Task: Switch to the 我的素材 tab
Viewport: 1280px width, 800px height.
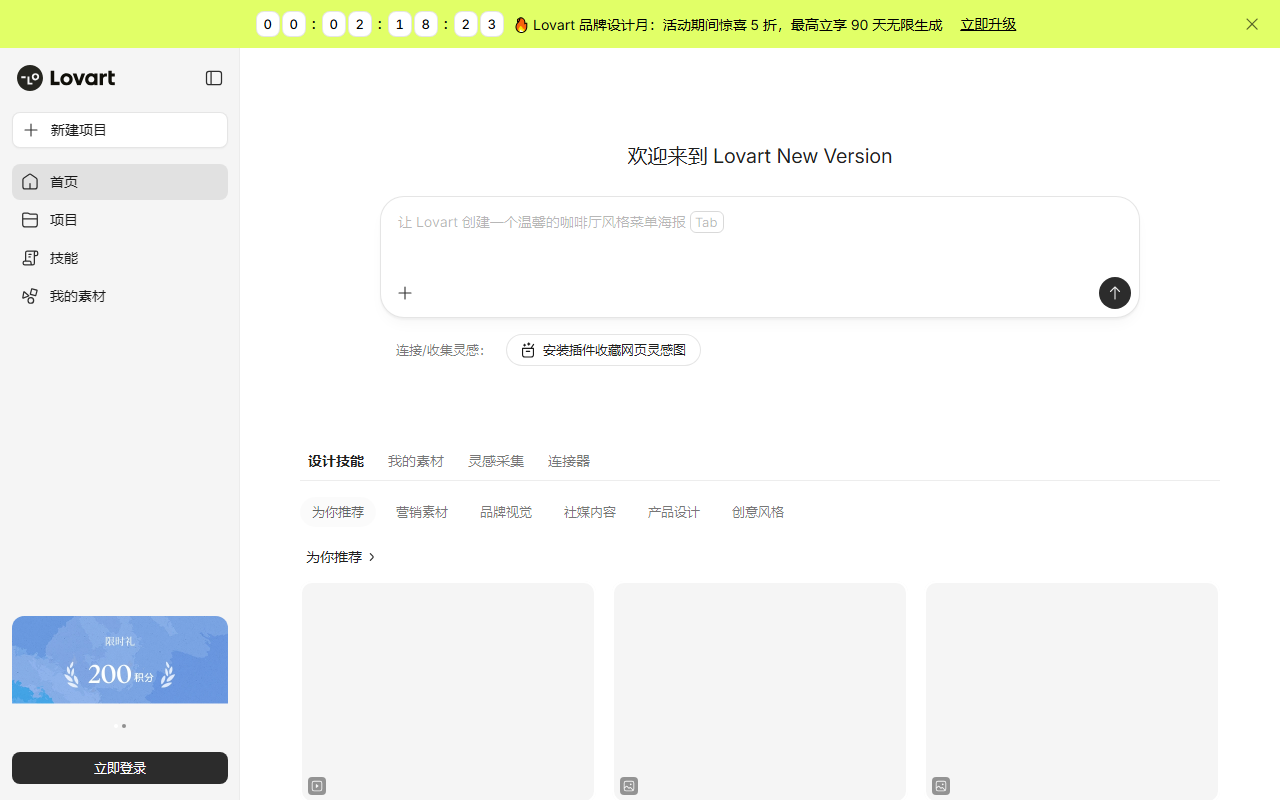Action: [416, 461]
